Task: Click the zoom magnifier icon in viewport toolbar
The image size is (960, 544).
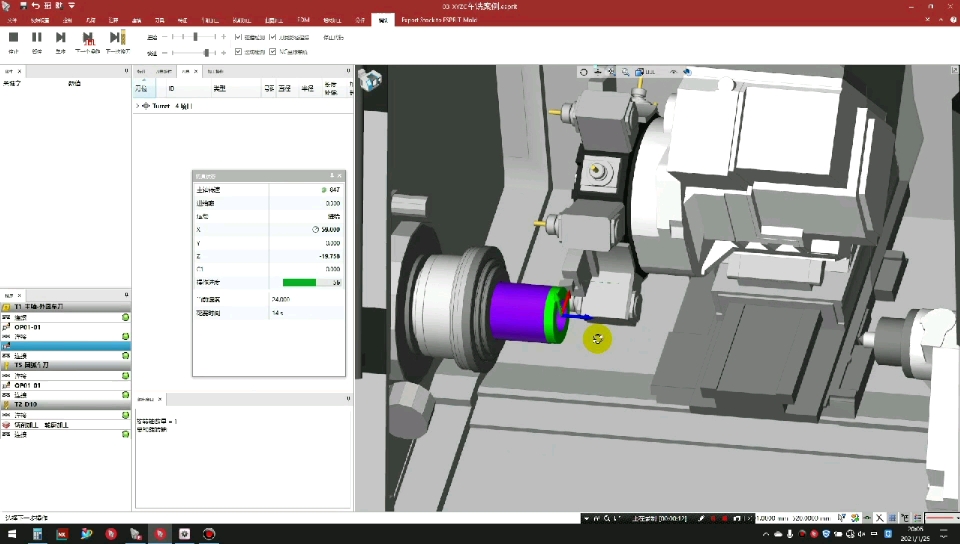Action: (625, 72)
